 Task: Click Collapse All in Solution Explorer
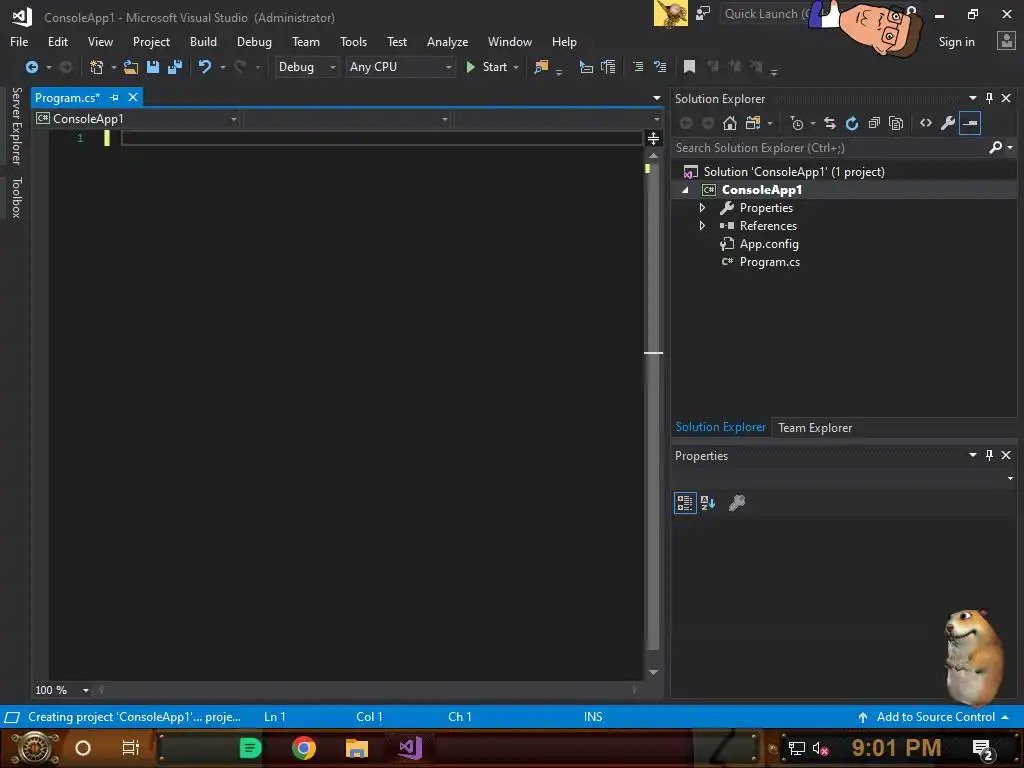[x=874, y=123]
